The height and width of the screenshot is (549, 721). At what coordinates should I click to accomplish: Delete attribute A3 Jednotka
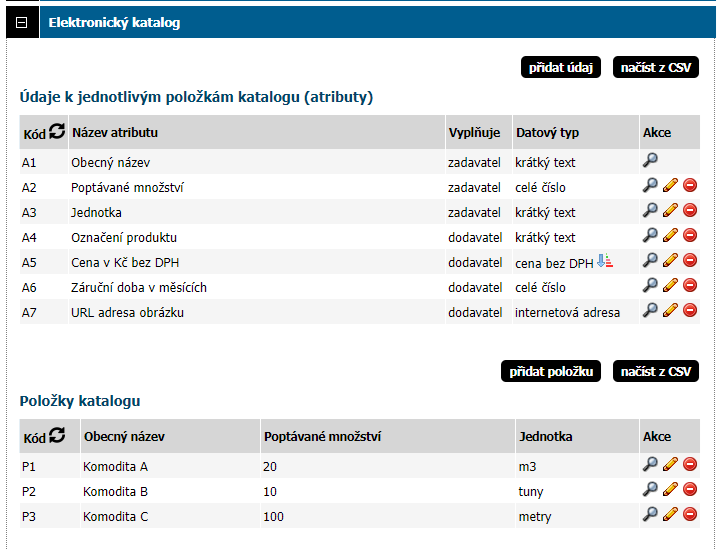click(x=690, y=210)
